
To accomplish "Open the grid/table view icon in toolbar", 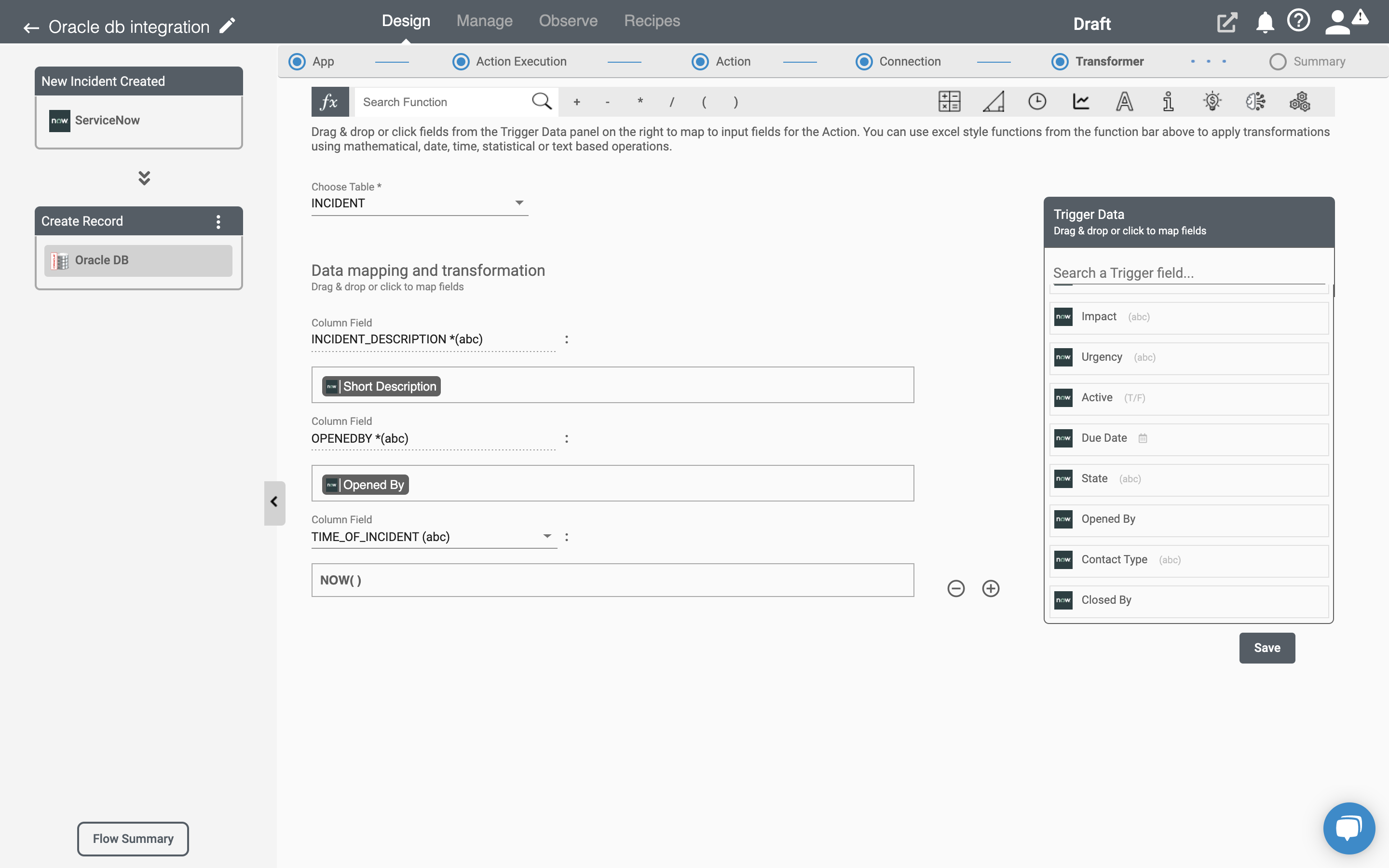I will tap(947, 101).
